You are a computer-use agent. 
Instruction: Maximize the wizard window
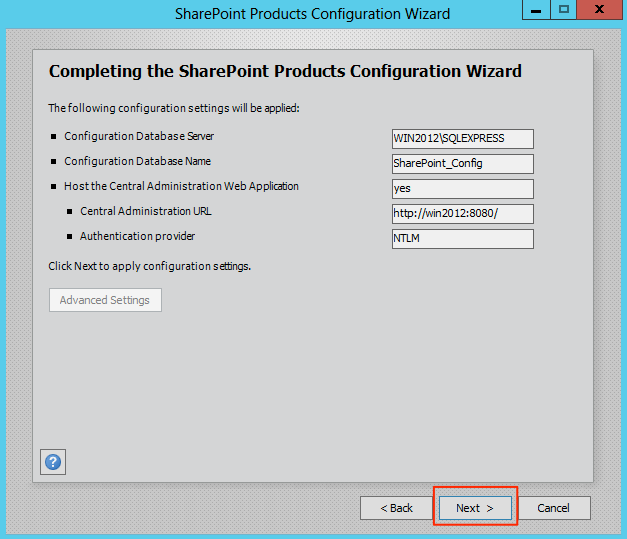coord(563,10)
